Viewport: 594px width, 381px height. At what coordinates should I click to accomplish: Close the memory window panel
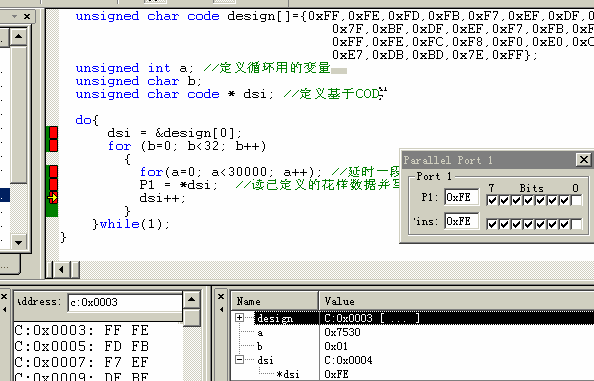tap(4, 297)
